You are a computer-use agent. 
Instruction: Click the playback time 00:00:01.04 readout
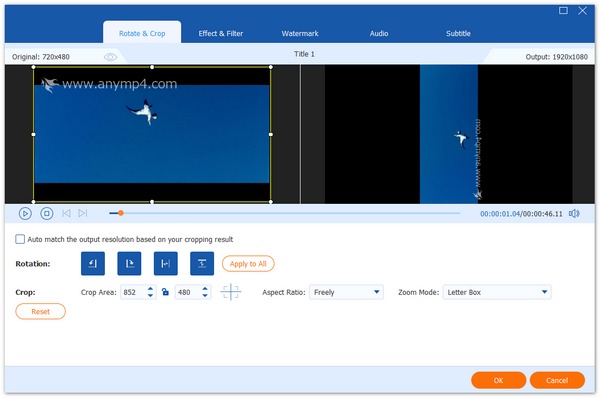coord(500,214)
